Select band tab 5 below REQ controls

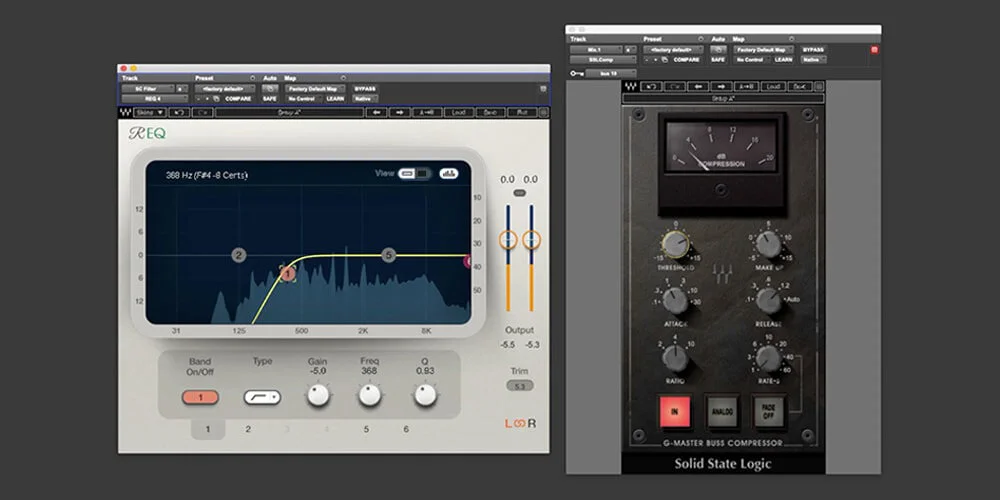coord(366,429)
